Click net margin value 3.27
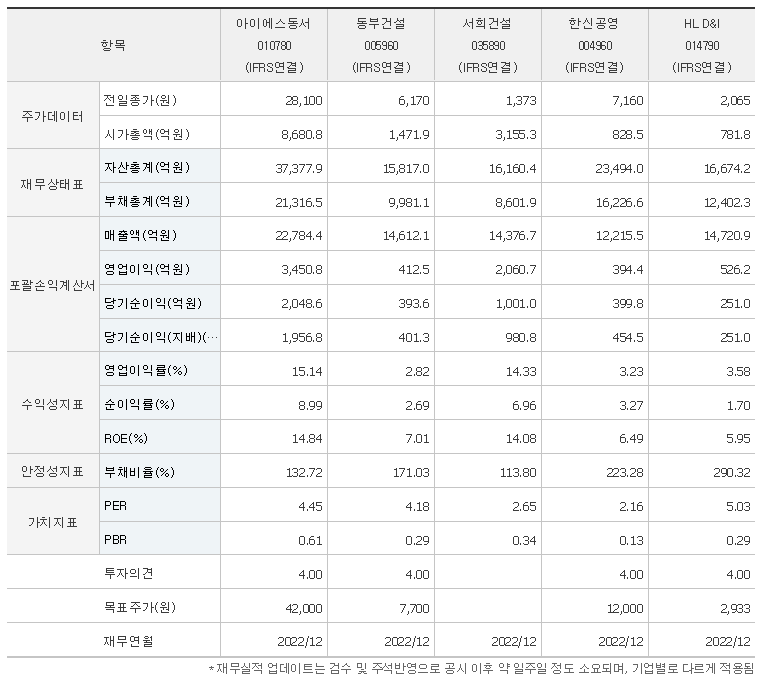This screenshot has width=766, height=677. (x=631, y=405)
